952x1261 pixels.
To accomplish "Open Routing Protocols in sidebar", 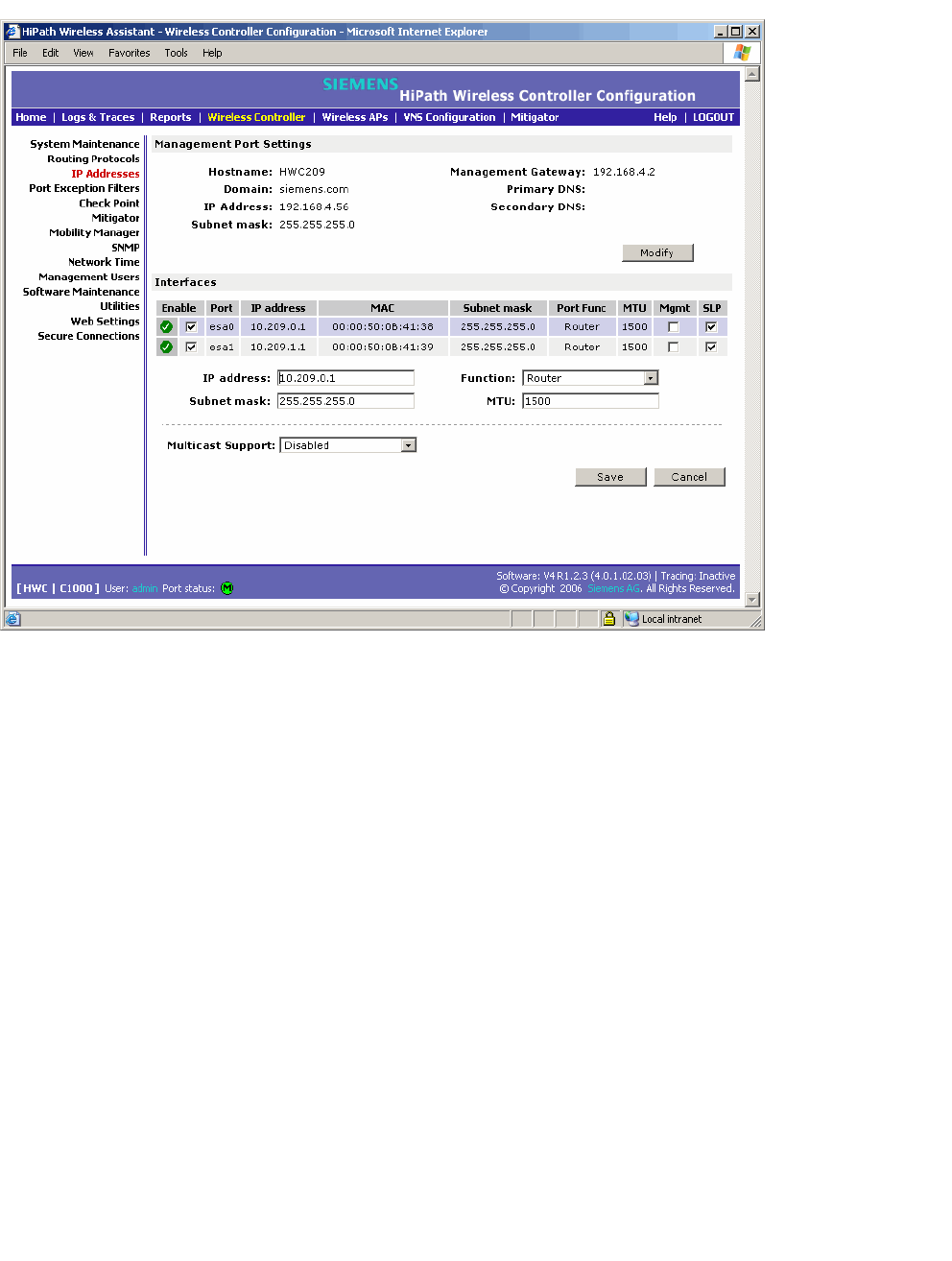I will [x=93, y=159].
